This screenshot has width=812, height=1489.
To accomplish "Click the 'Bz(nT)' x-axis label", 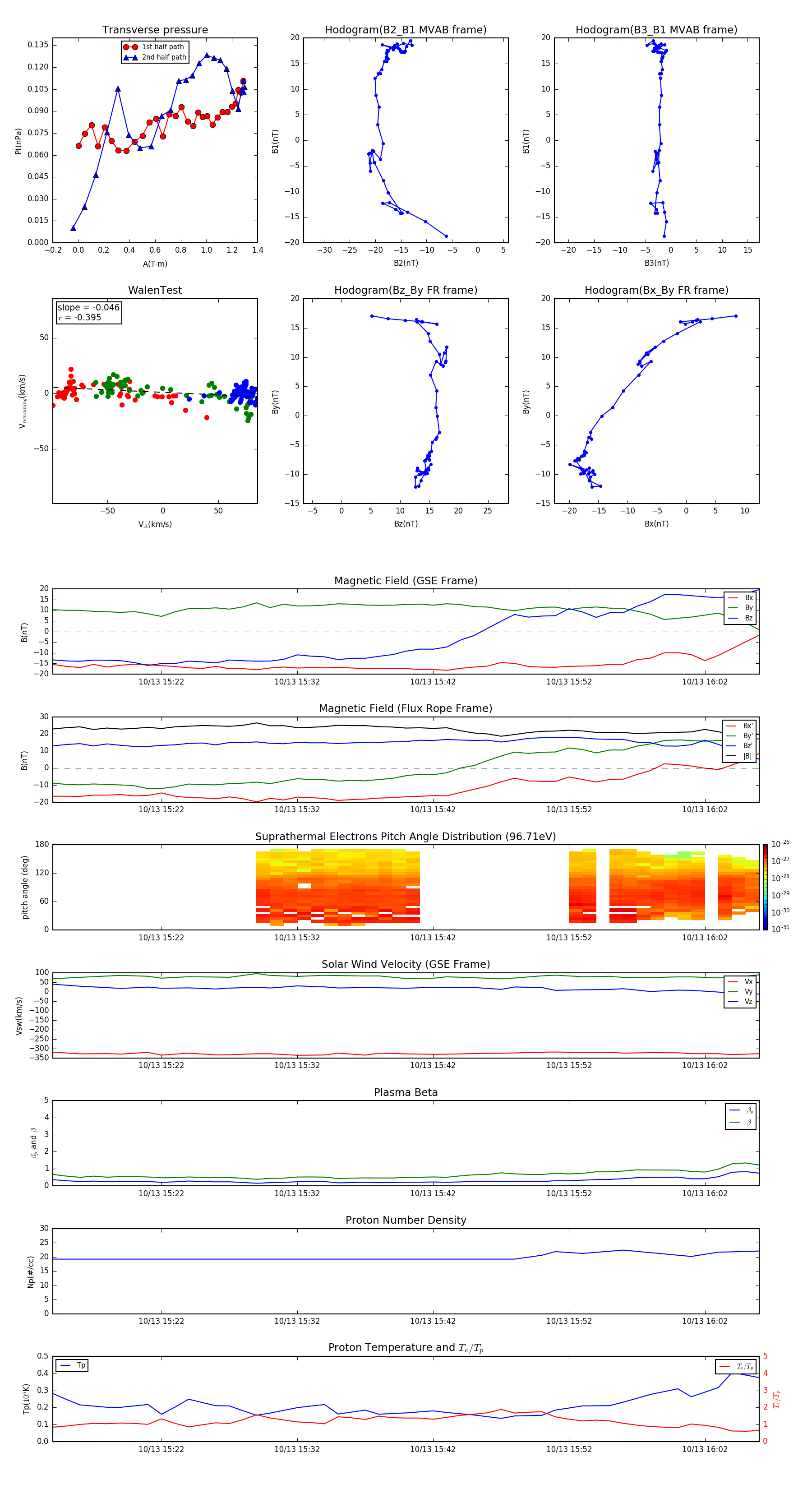I will coord(406,524).
